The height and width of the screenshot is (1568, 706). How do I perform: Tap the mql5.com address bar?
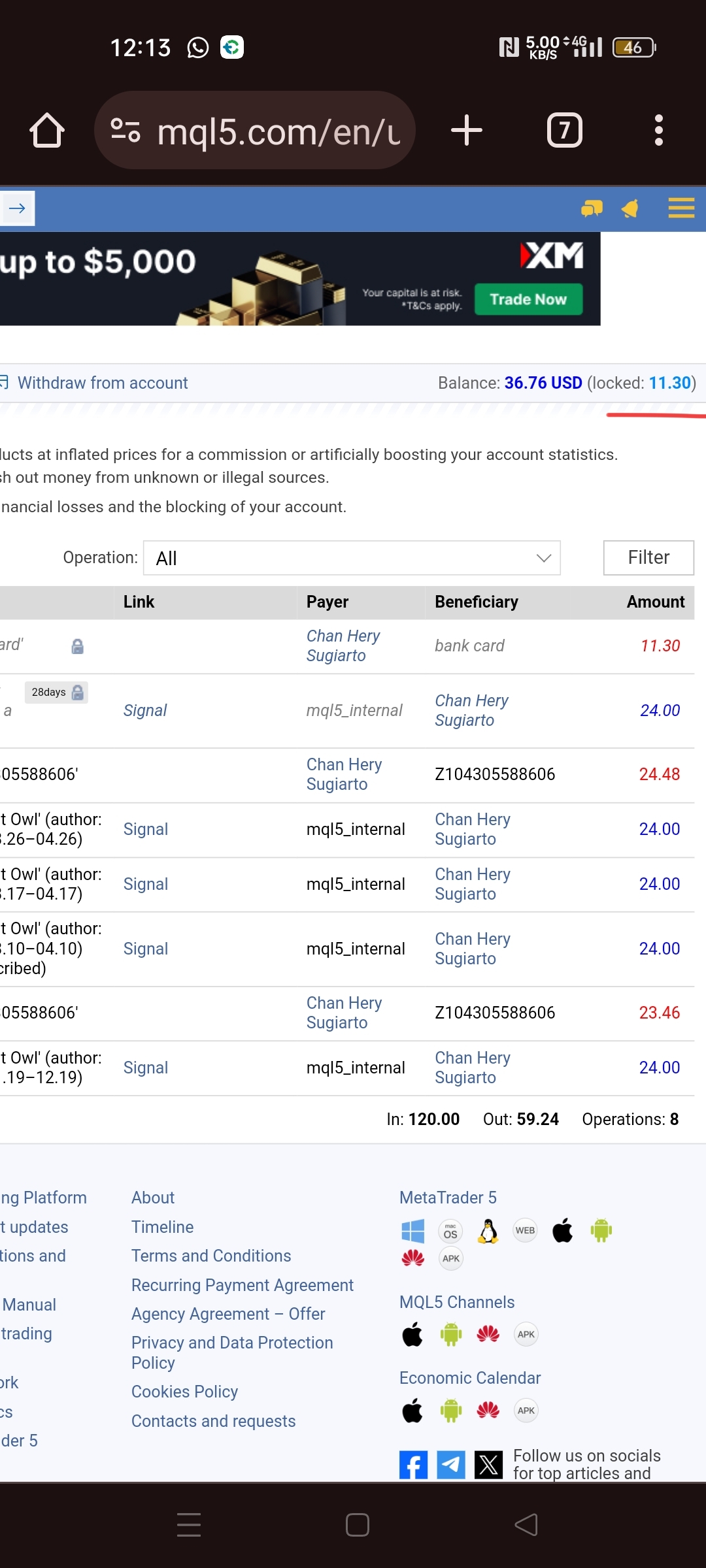pos(255,130)
